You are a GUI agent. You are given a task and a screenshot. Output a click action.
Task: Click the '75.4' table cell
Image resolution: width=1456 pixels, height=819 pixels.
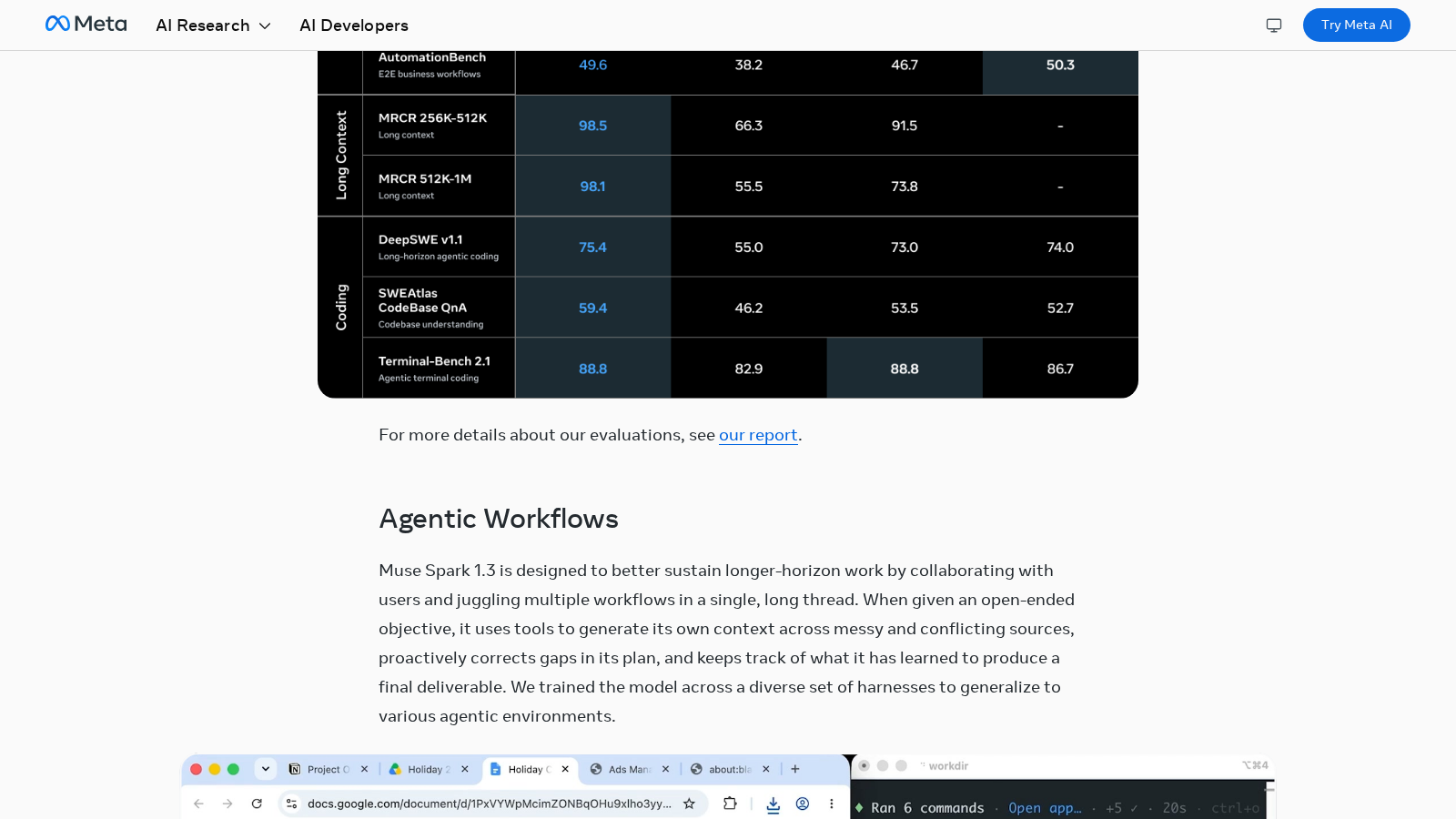592,248
